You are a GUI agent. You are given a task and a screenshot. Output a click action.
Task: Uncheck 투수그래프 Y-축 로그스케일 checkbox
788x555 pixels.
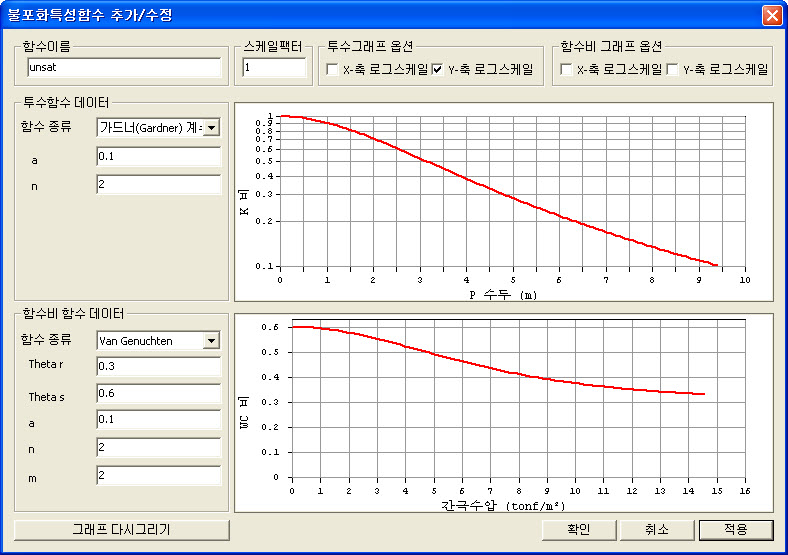tap(438, 69)
